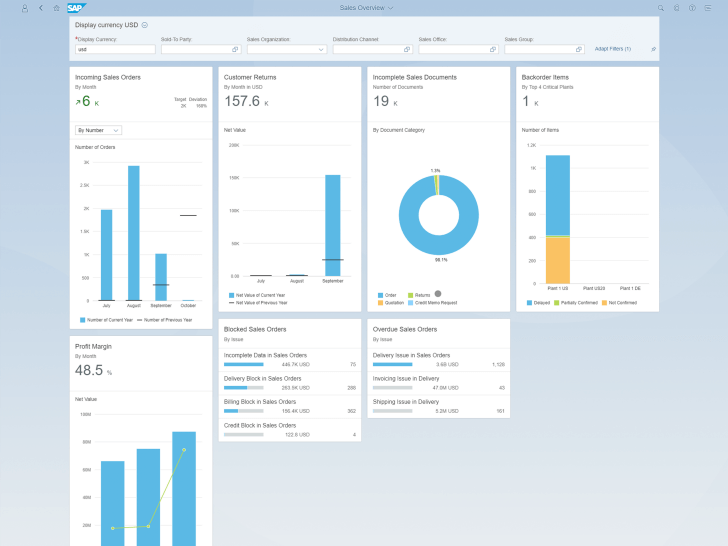Open the By Number dropdown
This screenshot has width=728, height=546.
pyautogui.click(x=98, y=130)
